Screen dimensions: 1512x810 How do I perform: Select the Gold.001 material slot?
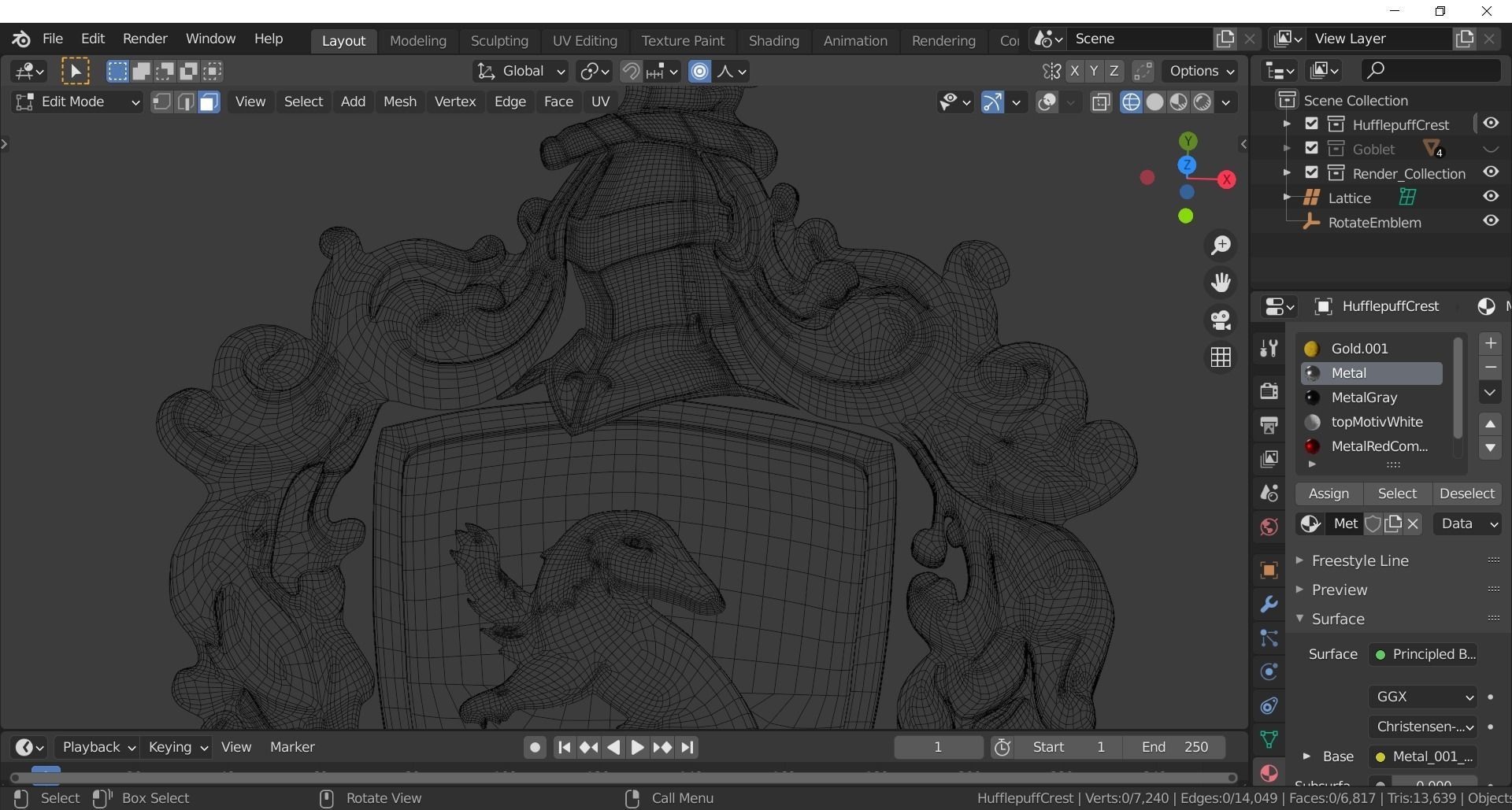point(1372,349)
